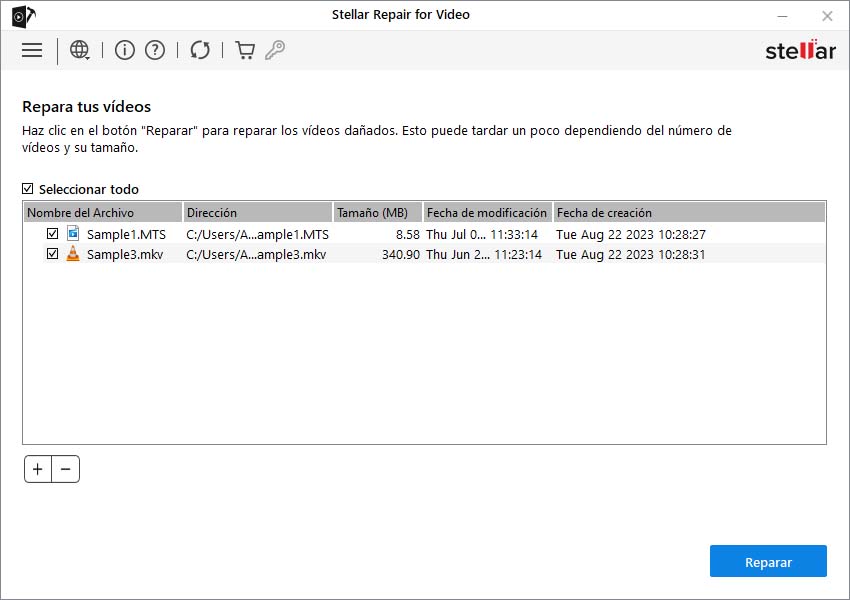Minimize the Stellar Repair window
Viewport: 850px width, 600px height.
782,16
